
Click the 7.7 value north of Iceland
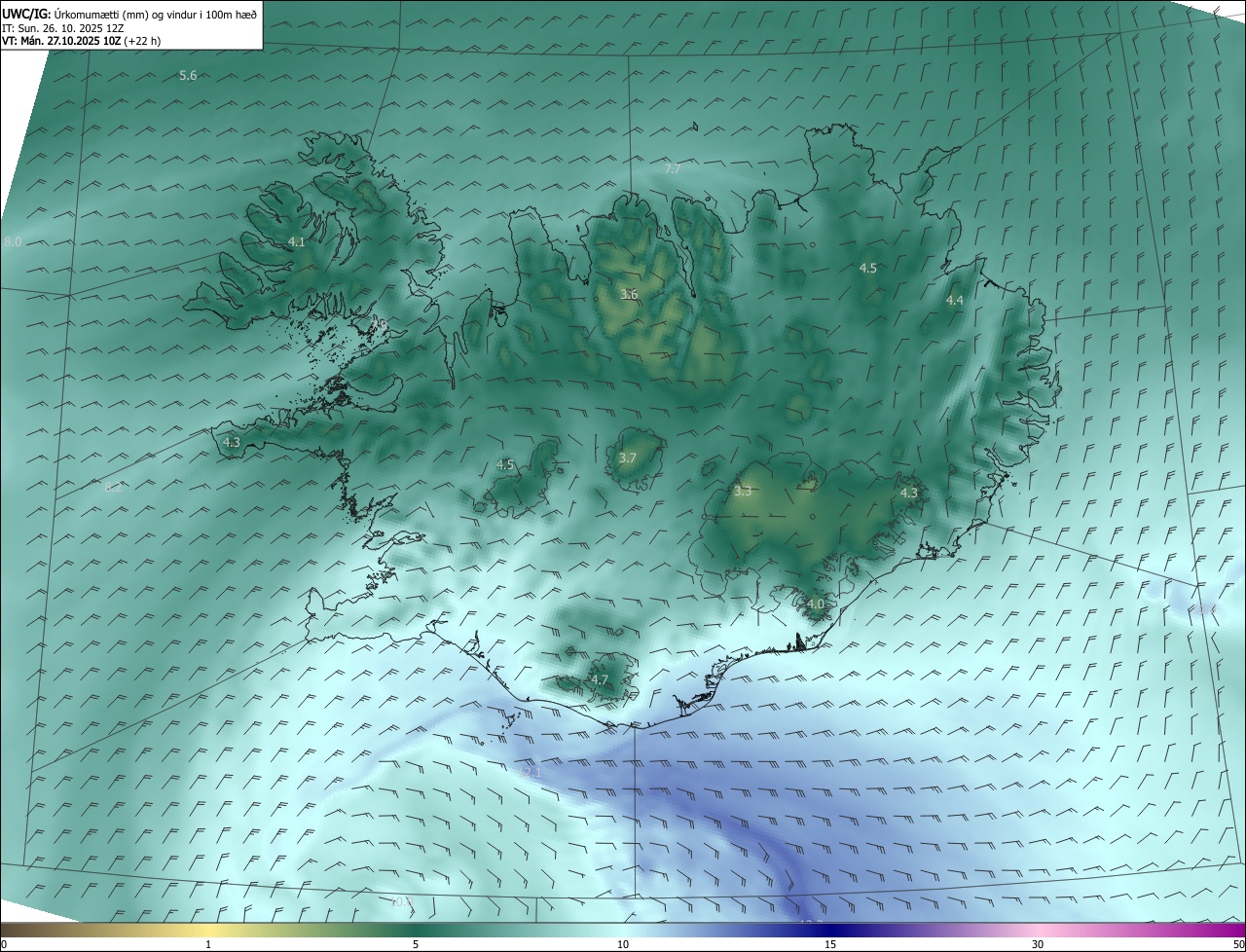(x=672, y=169)
